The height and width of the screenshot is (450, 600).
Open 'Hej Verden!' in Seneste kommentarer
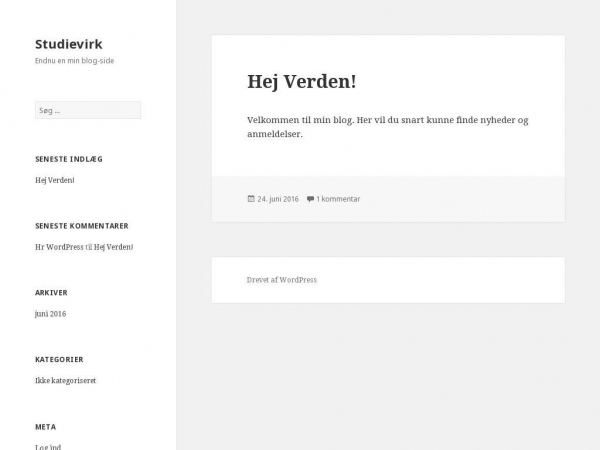point(114,247)
